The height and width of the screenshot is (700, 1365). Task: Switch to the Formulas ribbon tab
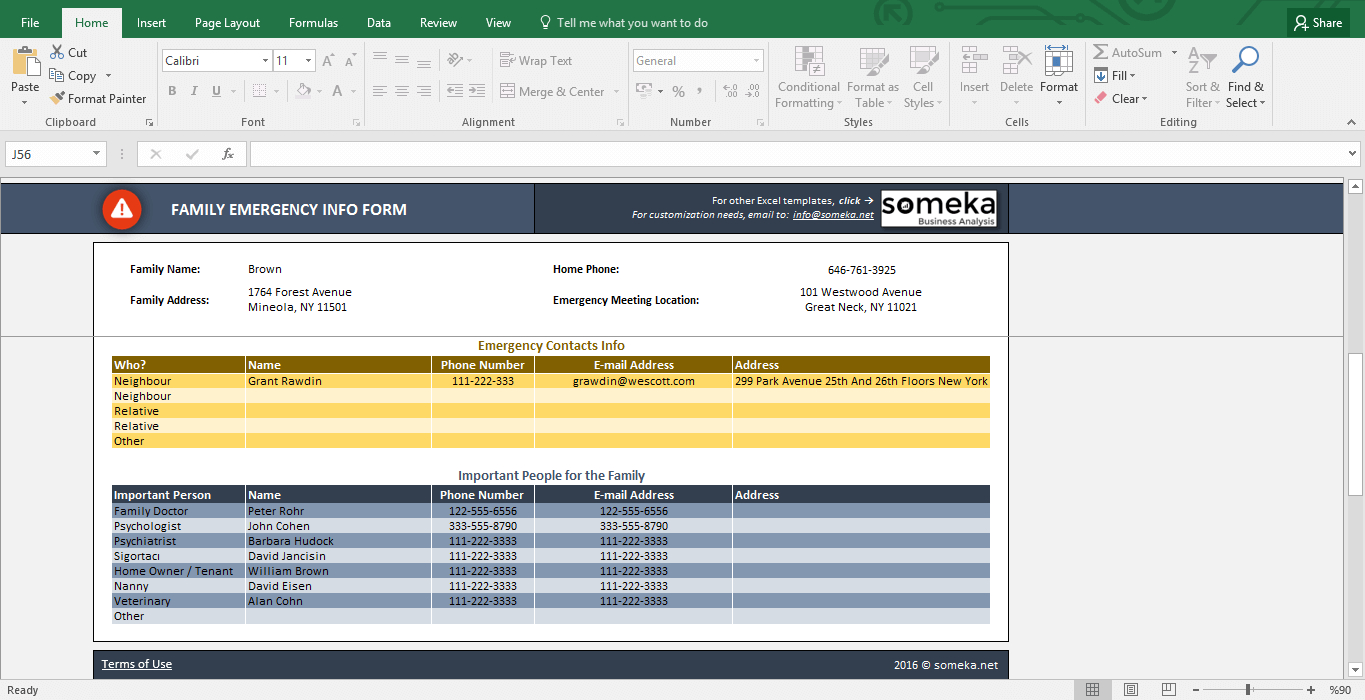[313, 21]
